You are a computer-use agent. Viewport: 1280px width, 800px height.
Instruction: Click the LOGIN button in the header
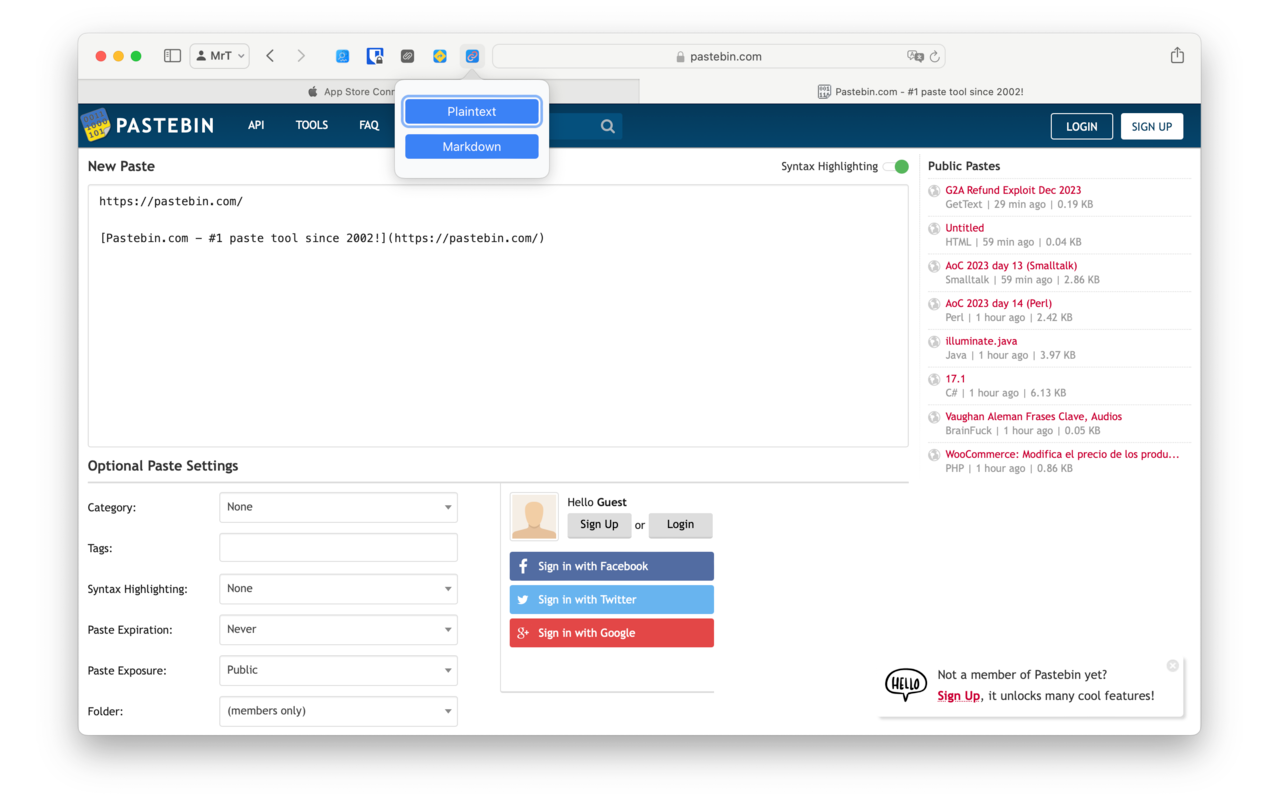click(1081, 126)
